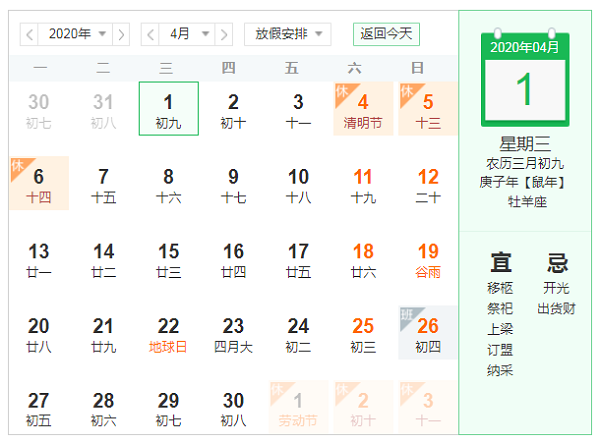Go to next month with right arrow
The width and height of the screenshot is (600, 443).
click(225, 34)
